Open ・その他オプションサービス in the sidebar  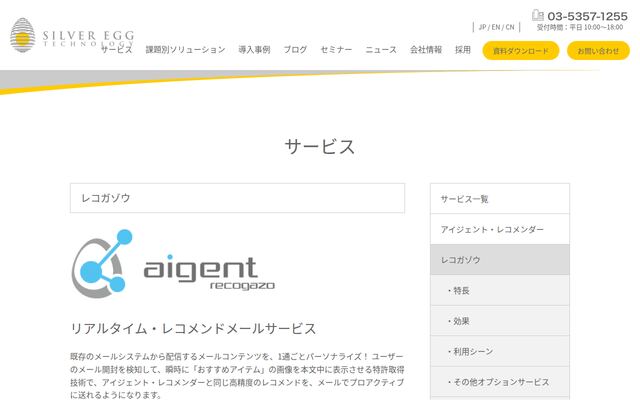(500, 382)
